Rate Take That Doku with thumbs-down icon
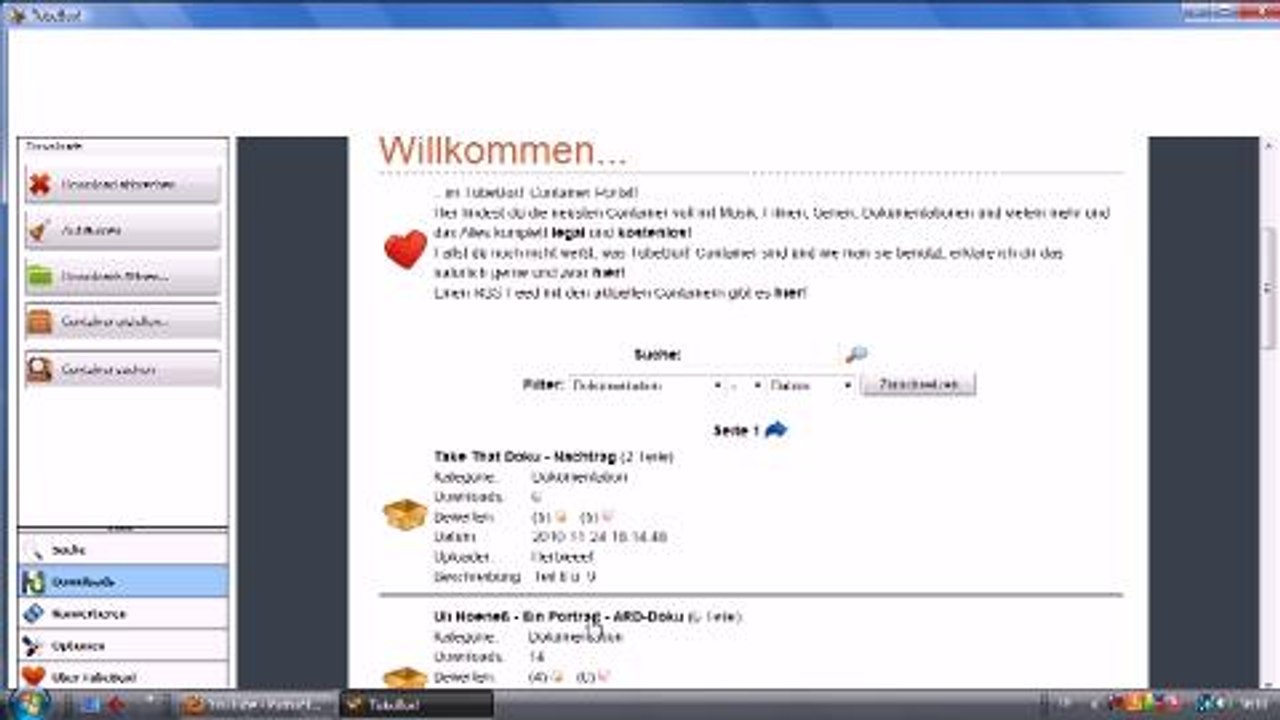The width and height of the screenshot is (1280, 720). [x=606, y=517]
